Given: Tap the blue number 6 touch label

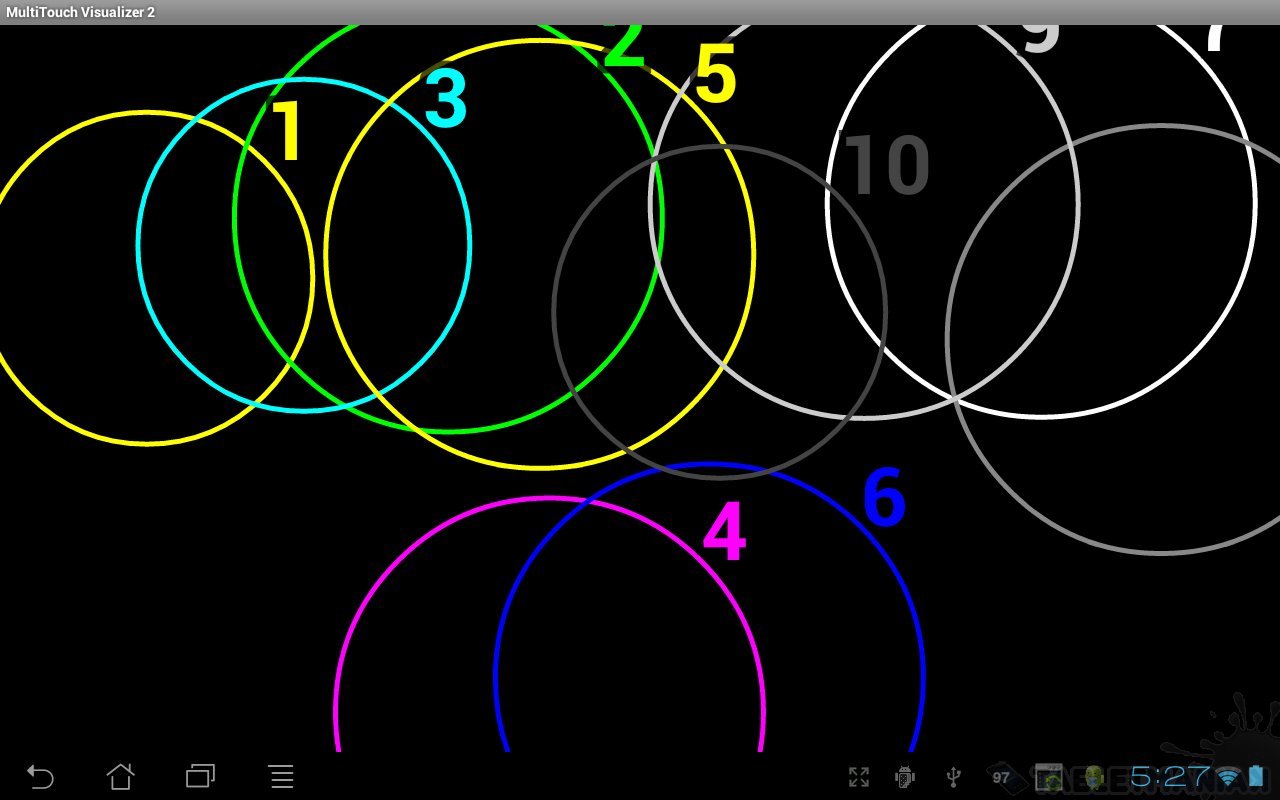Looking at the screenshot, I should tap(884, 498).
